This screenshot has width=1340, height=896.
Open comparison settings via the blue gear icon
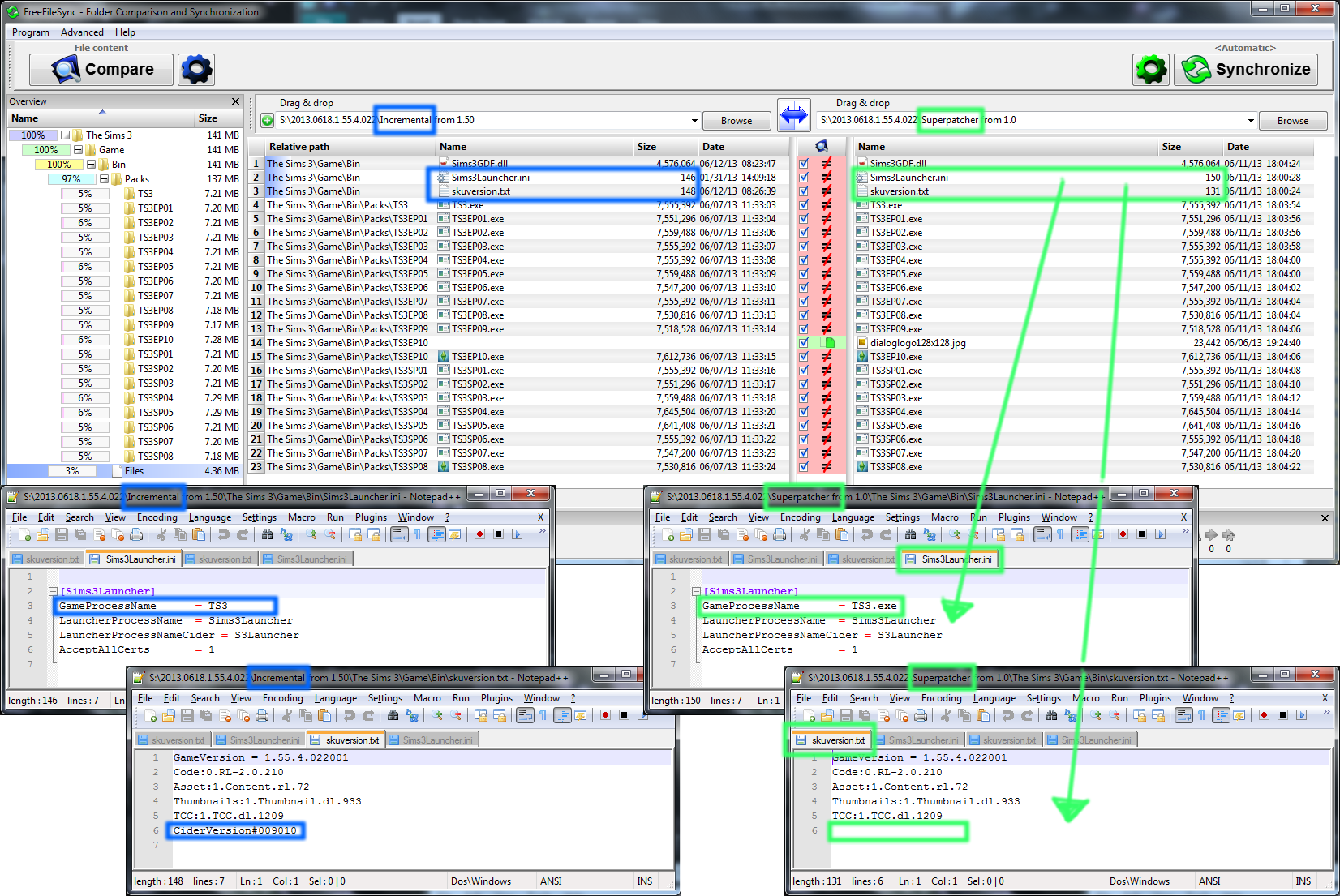tap(195, 70)
